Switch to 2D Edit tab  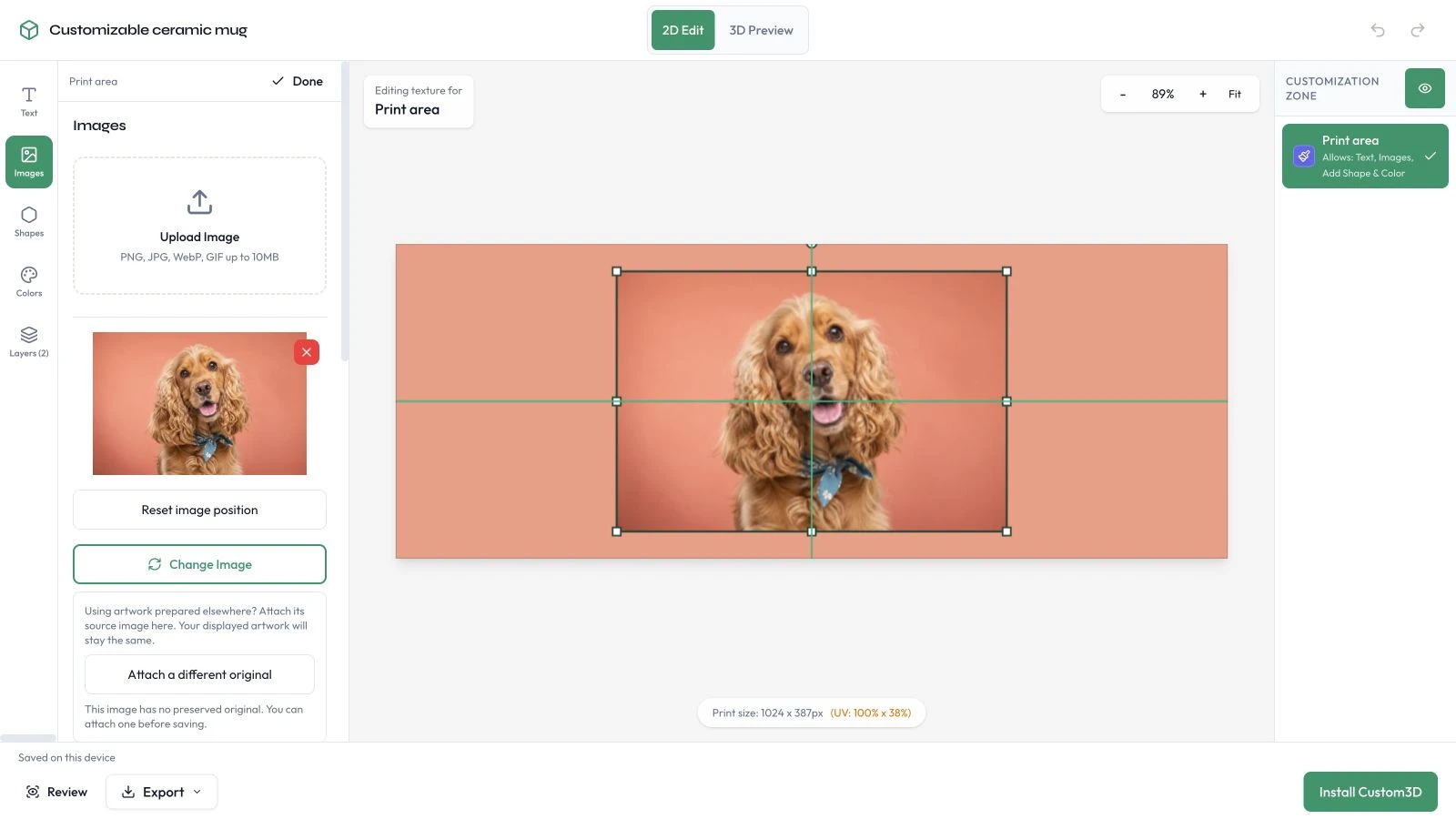[682, 30]
